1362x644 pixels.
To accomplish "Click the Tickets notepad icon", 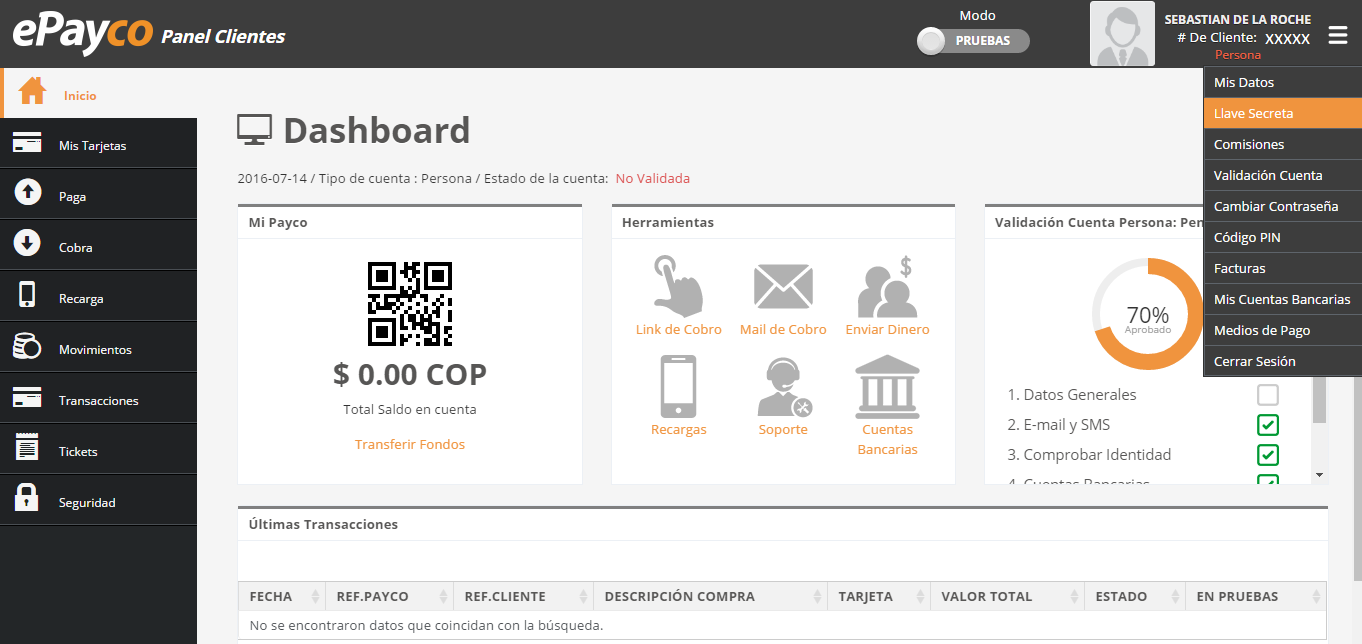I will tap(27, 448).
